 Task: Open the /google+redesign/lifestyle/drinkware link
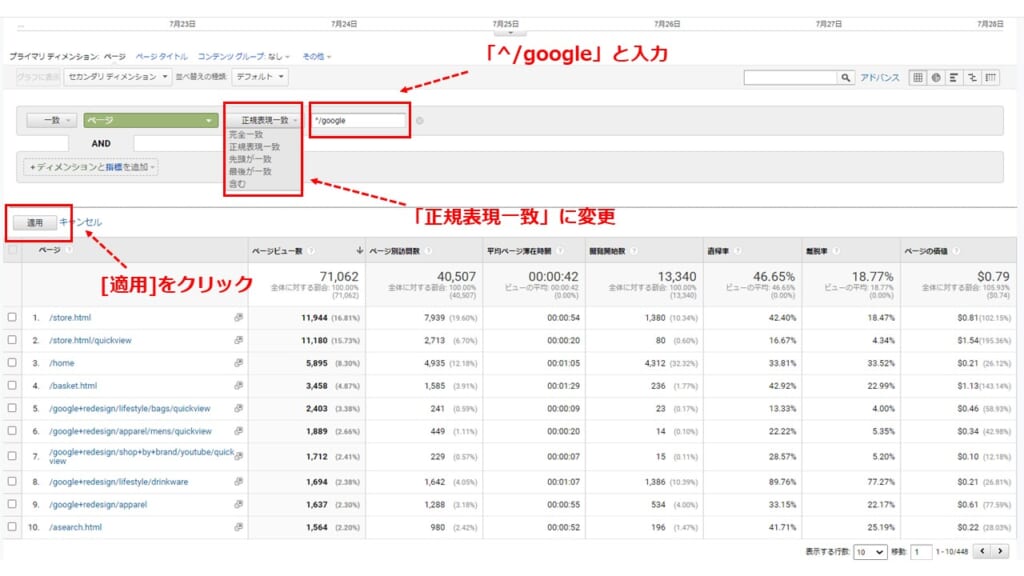coord(118,482)
